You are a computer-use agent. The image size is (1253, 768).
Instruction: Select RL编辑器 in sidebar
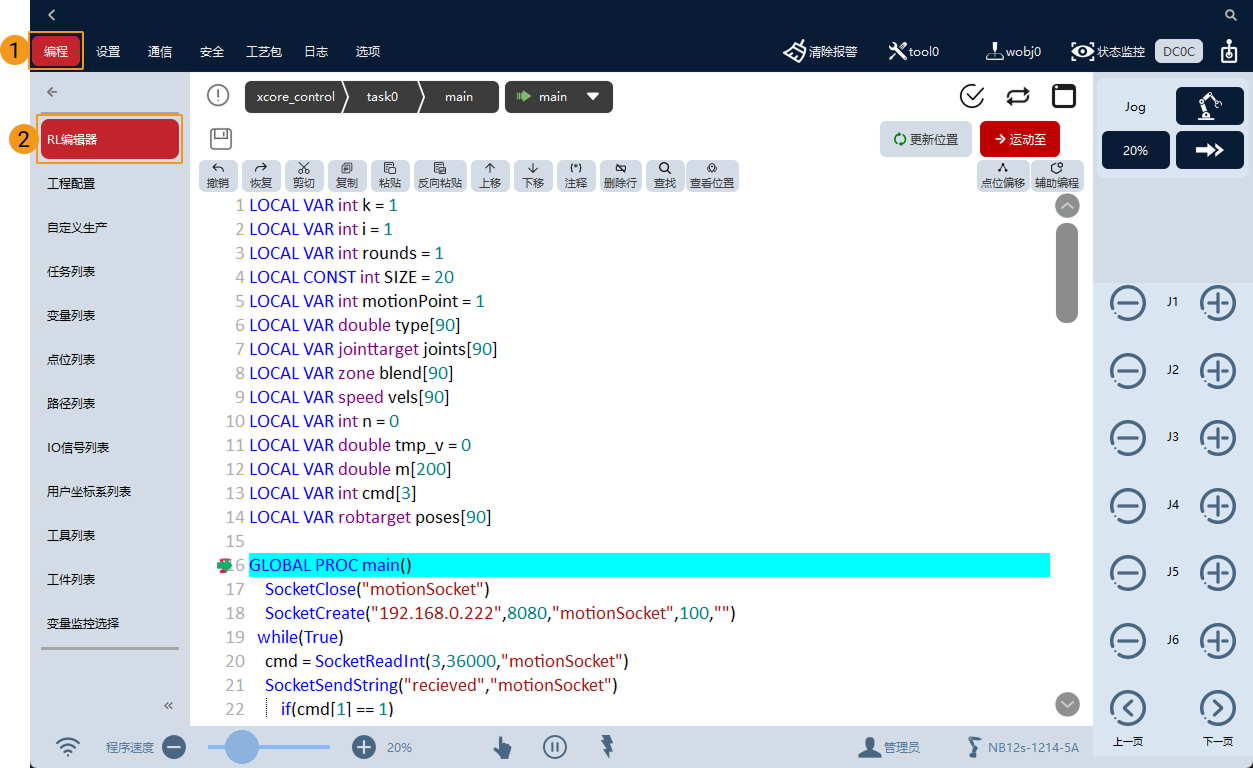tap(110, 139)
